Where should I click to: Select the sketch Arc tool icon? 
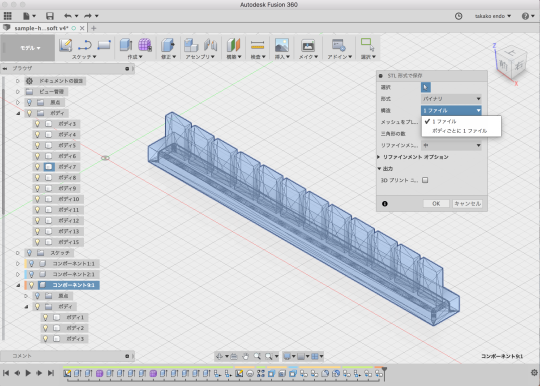(85, 45)
